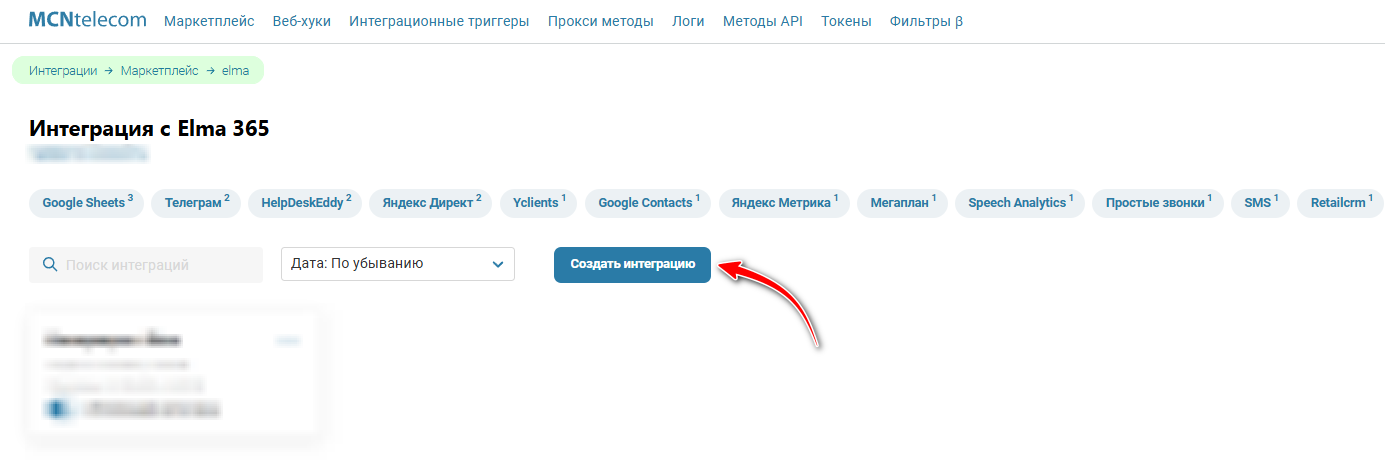Select the Яндекс Метрика filter tag
This screenshot has height=472, width=1385.
pyautogui.click(x=784, y=203)
